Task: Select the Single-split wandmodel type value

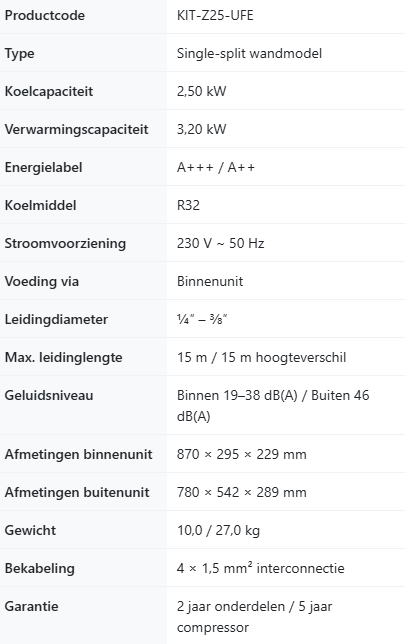Action: point(249,53)
